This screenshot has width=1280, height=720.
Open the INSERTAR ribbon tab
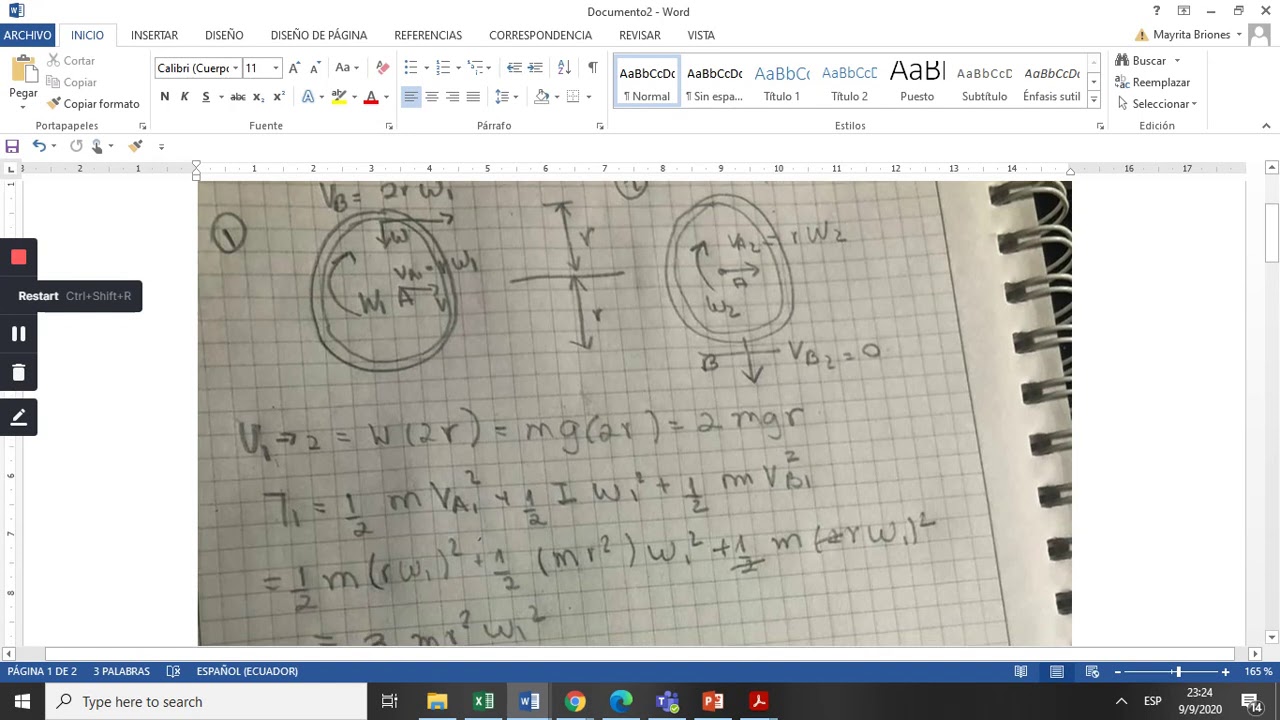click(154, 35)
